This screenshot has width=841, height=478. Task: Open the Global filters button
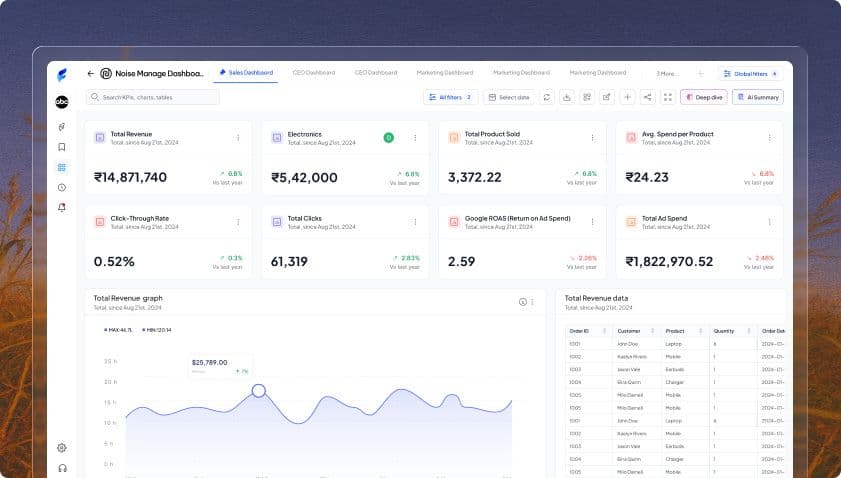click(x=750, y=73)
